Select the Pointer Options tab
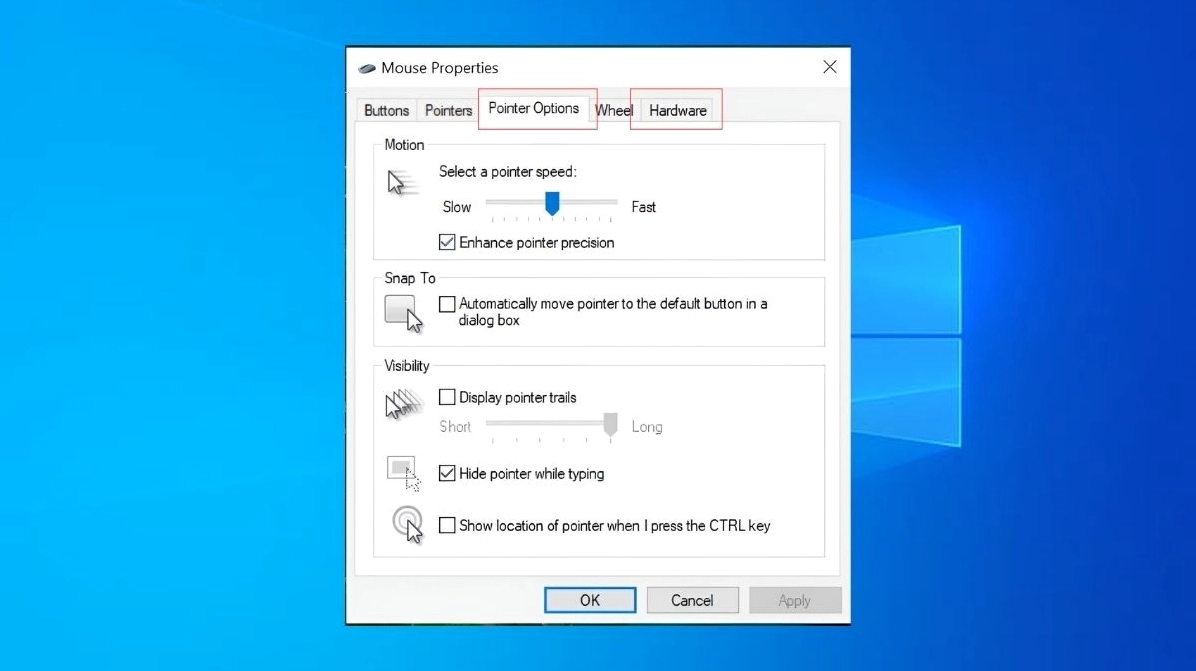 click(533, 108)
